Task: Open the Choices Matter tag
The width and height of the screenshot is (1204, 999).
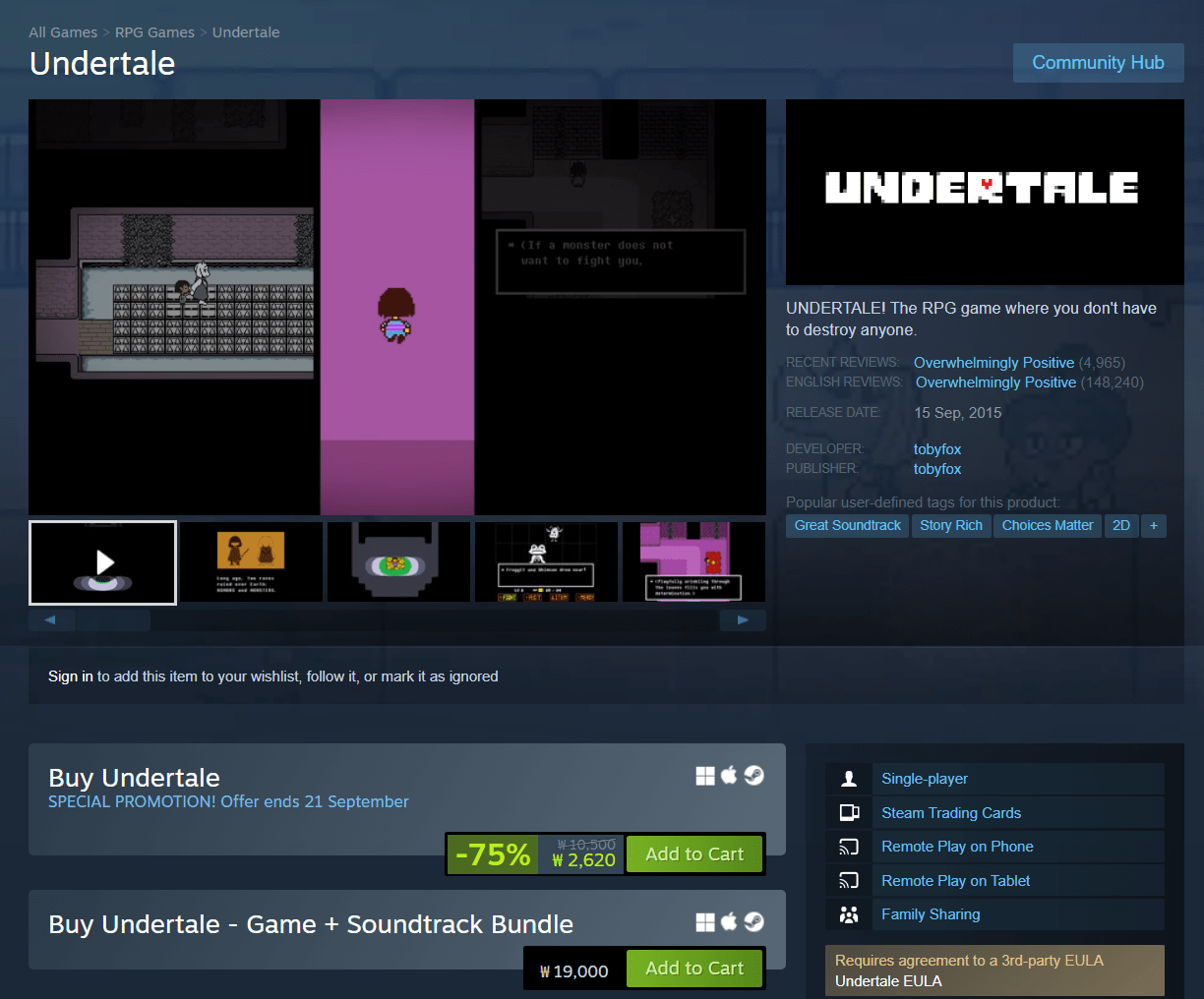Action: click(x=1048, y=525)
